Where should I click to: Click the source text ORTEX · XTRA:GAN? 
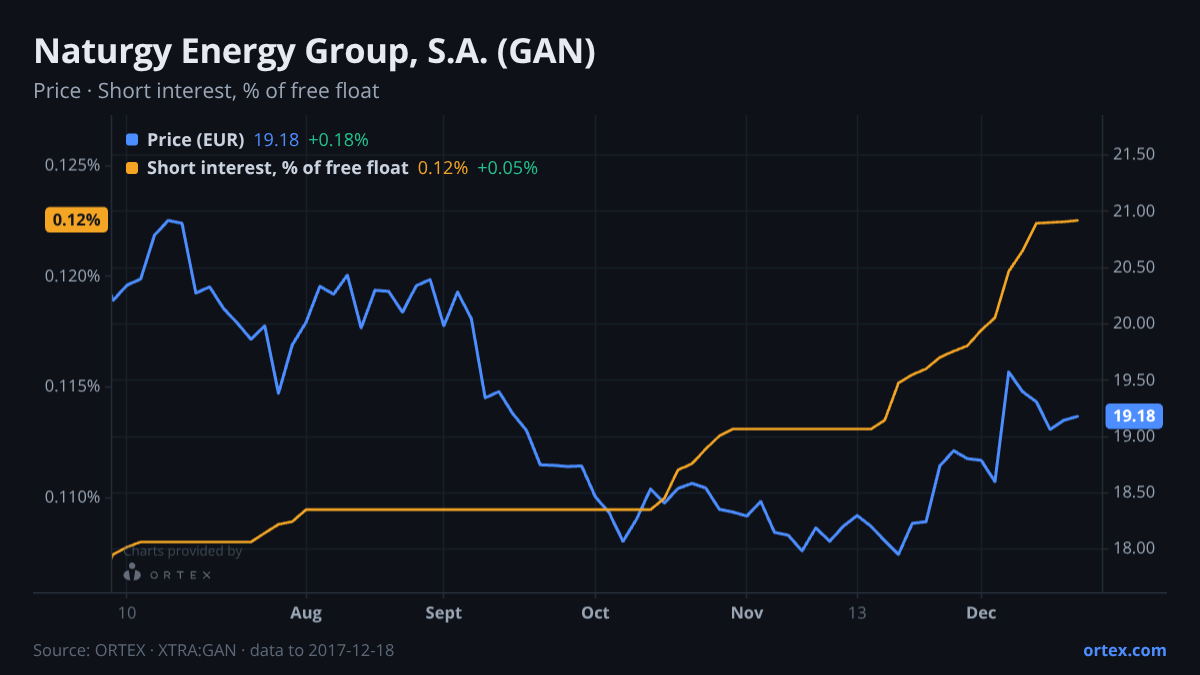click(x=164, y=650)
